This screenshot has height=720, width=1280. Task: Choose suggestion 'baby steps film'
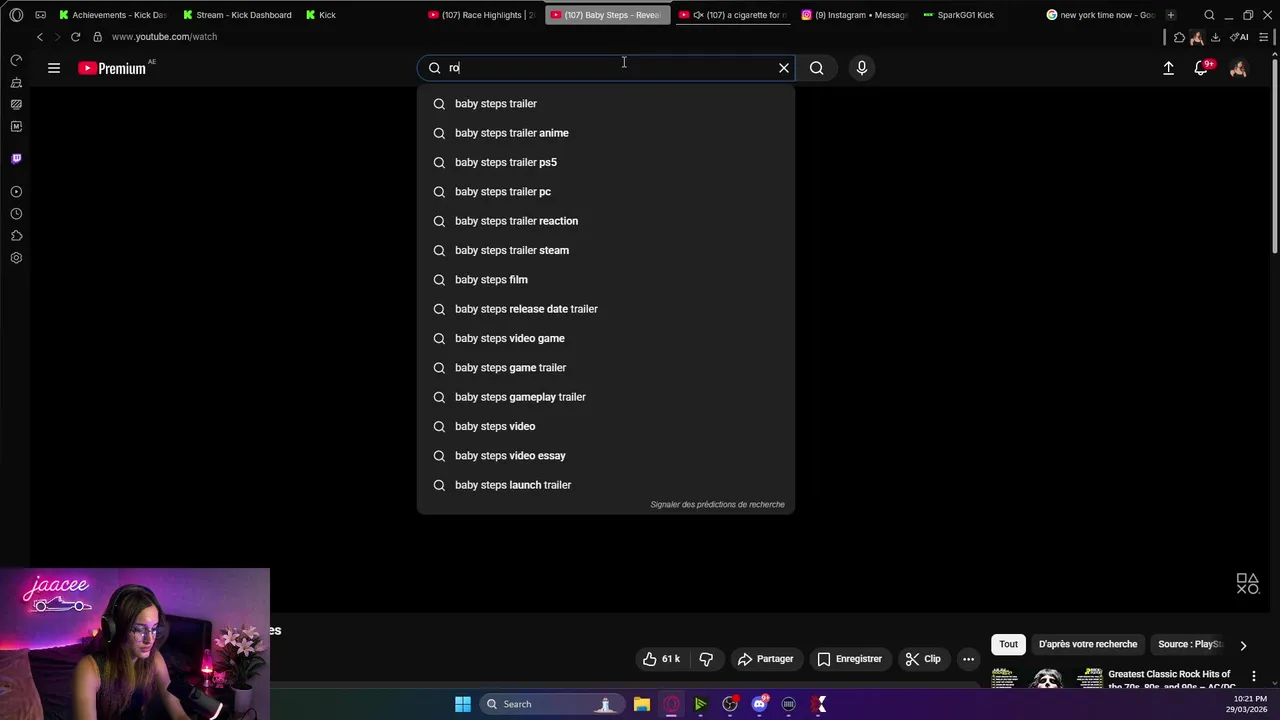coord(606,280)
